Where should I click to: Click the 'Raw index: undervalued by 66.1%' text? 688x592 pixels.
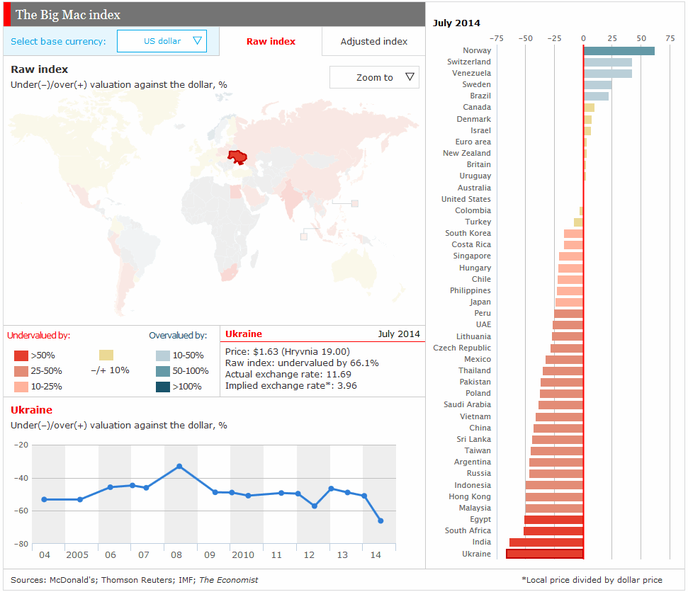coord(302,363)
